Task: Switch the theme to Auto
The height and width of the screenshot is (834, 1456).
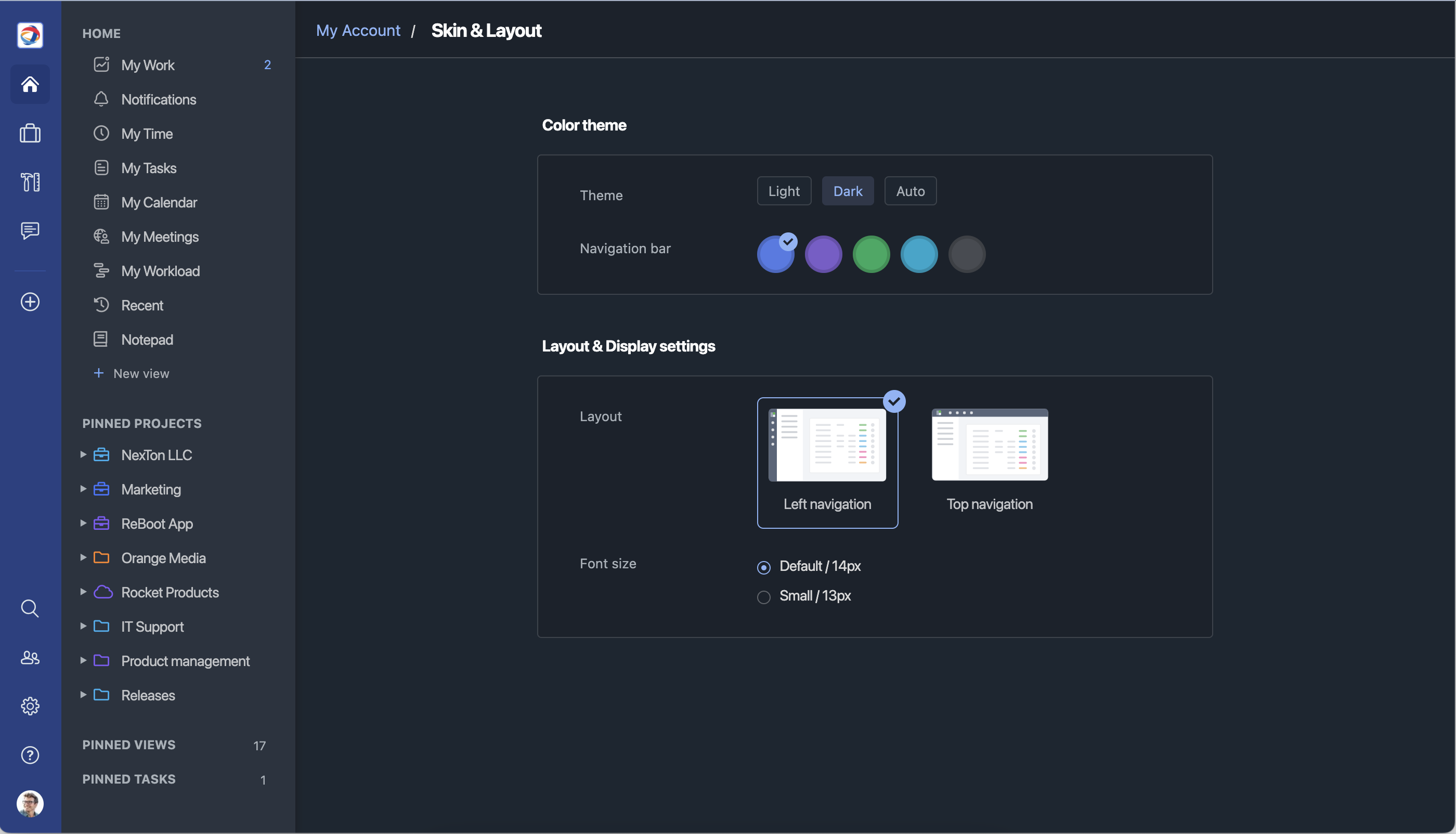Action: [910, 191]
